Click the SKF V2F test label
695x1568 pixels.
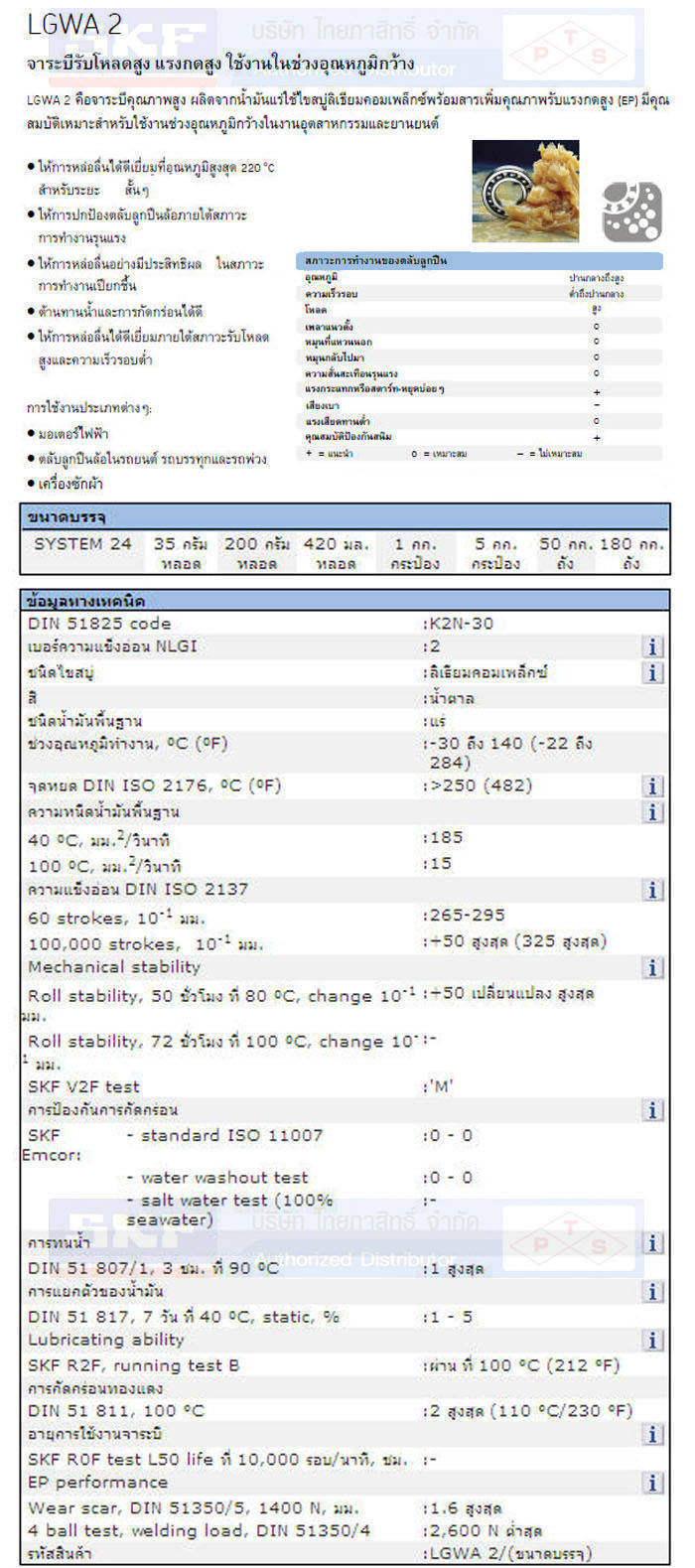coord(83,1086)
